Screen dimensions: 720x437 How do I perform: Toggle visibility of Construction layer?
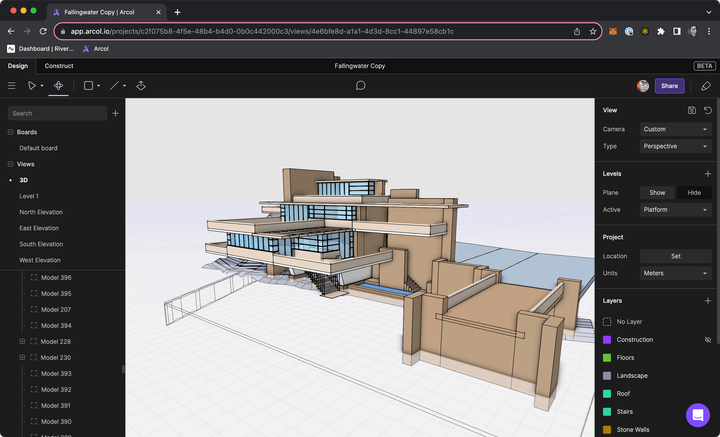click(708, 340)
